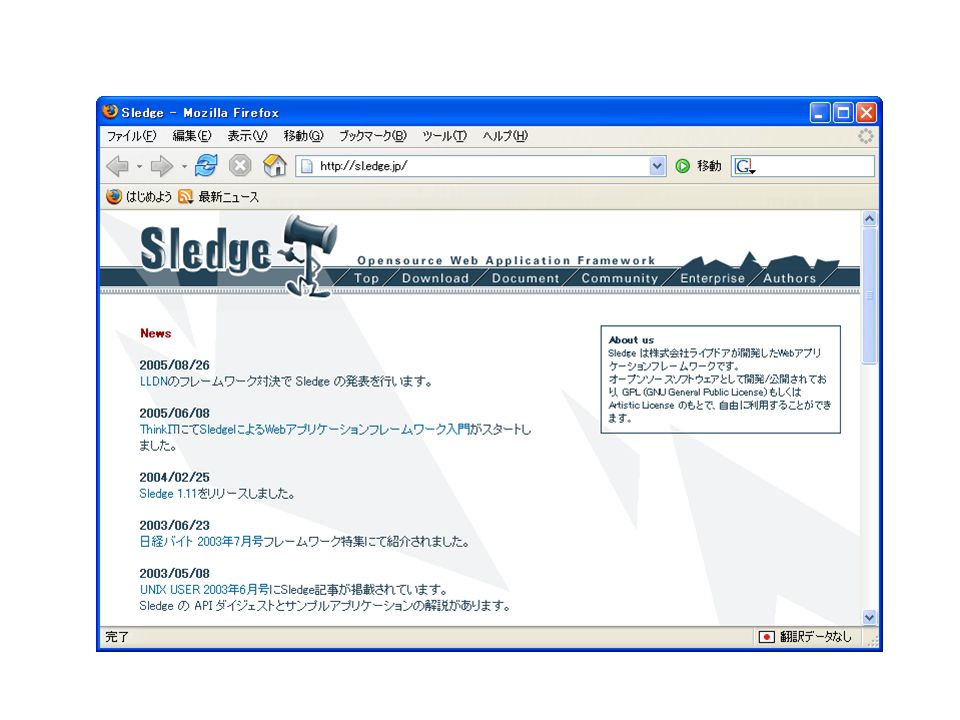This screenshot has width=960, height=720.
Task: Click the 完了 status bar text
Action: click(x=116, y=637)
